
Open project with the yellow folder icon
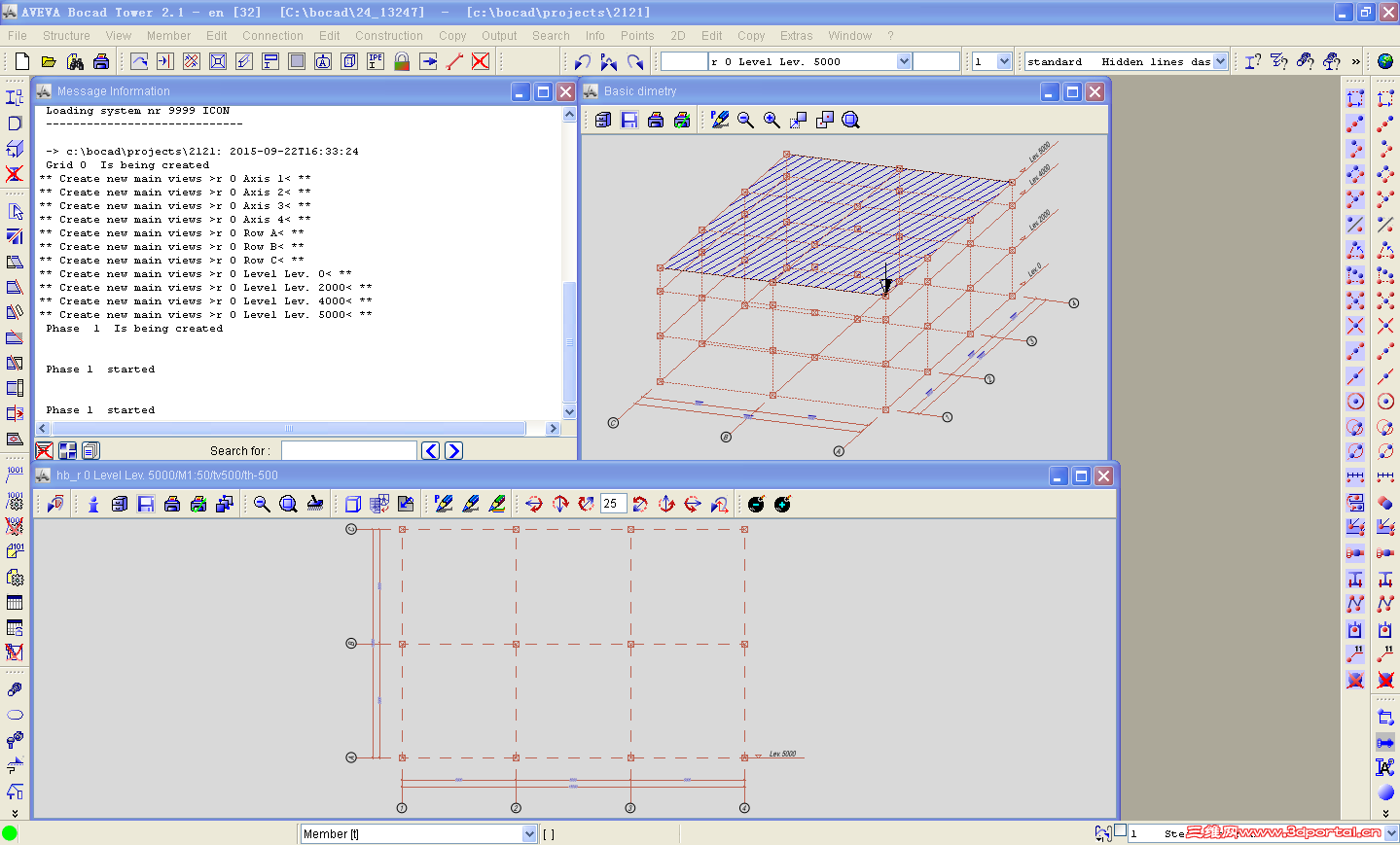point(49,61)
